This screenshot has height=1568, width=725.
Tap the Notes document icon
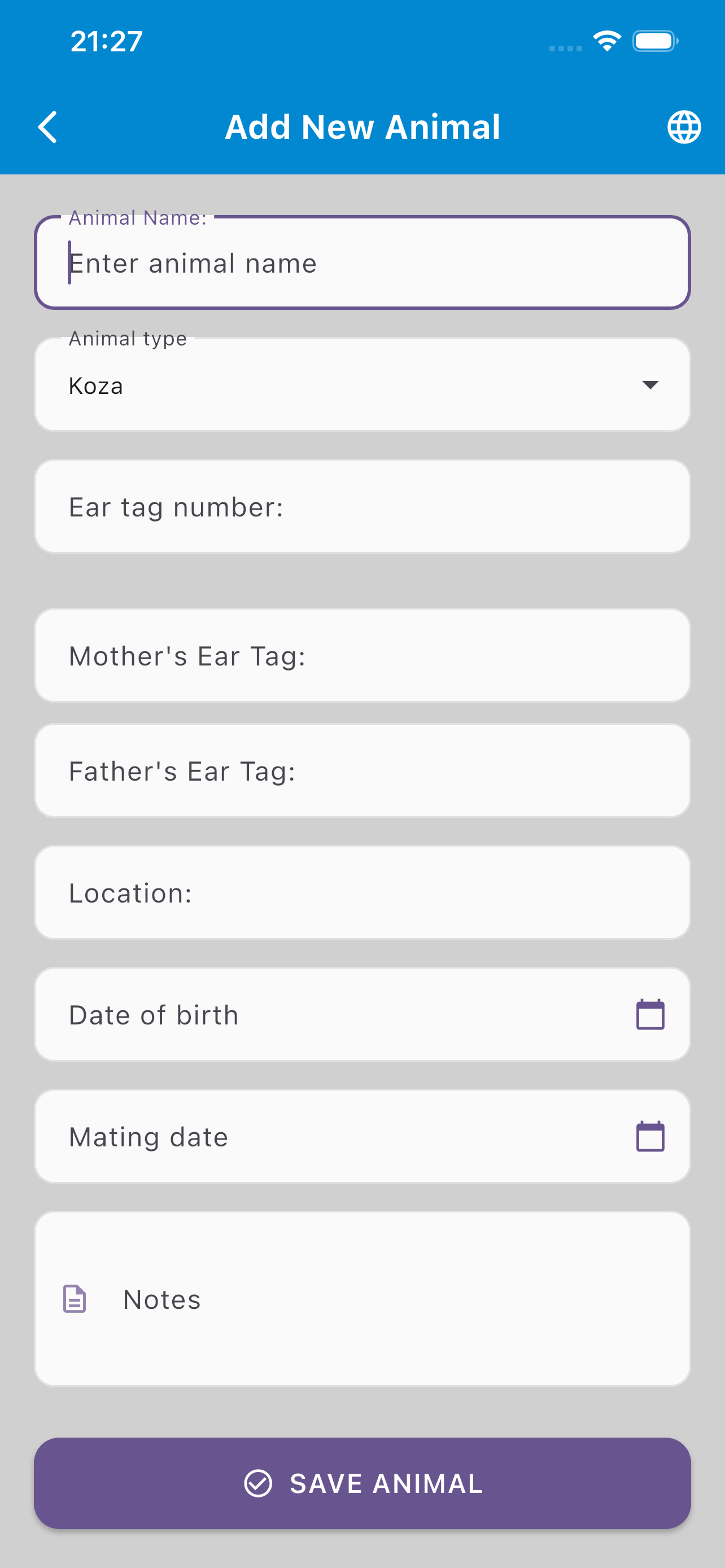tap(75, 1299)
